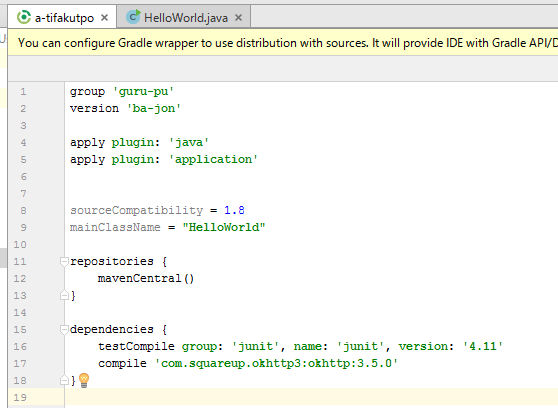Viewport: 558px width, 408px height.
Task: Collapse the dependencies block fold marker
Action: 64,330
